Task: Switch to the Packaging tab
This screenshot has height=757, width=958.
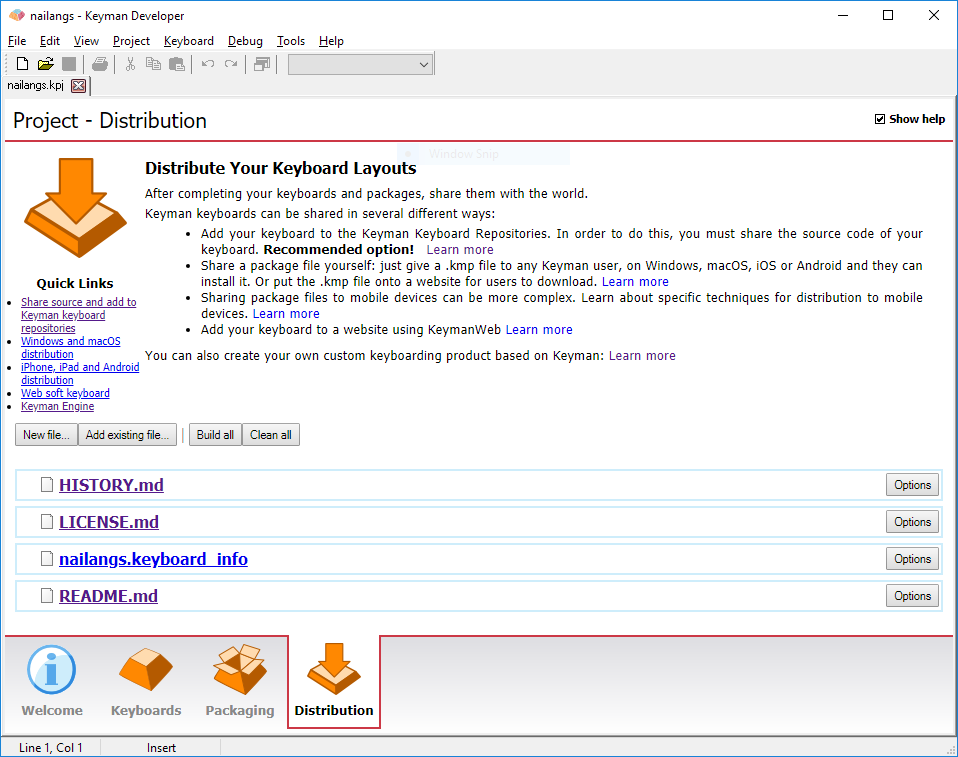Action: coord(240,681)
